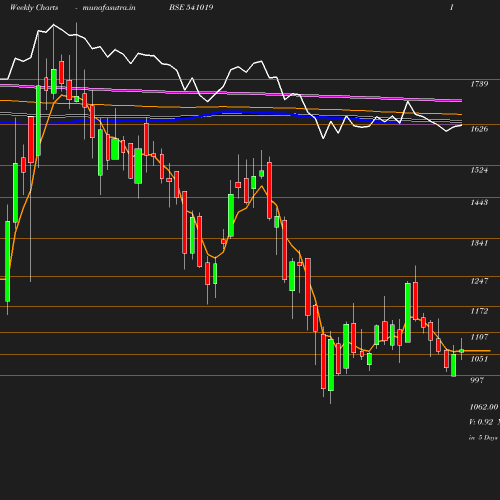This screenshot has height=500, width=500.
Task: Click the 'BSE 541019' symbol label
Action: 191,7
